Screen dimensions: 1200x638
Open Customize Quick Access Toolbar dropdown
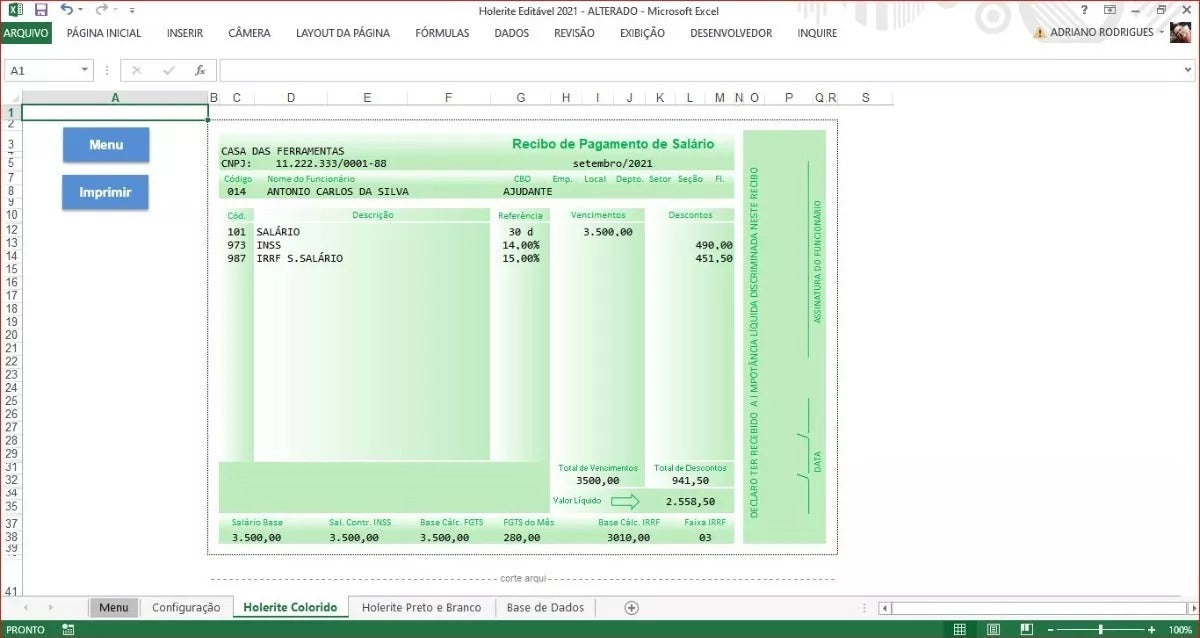click(133, 9)
